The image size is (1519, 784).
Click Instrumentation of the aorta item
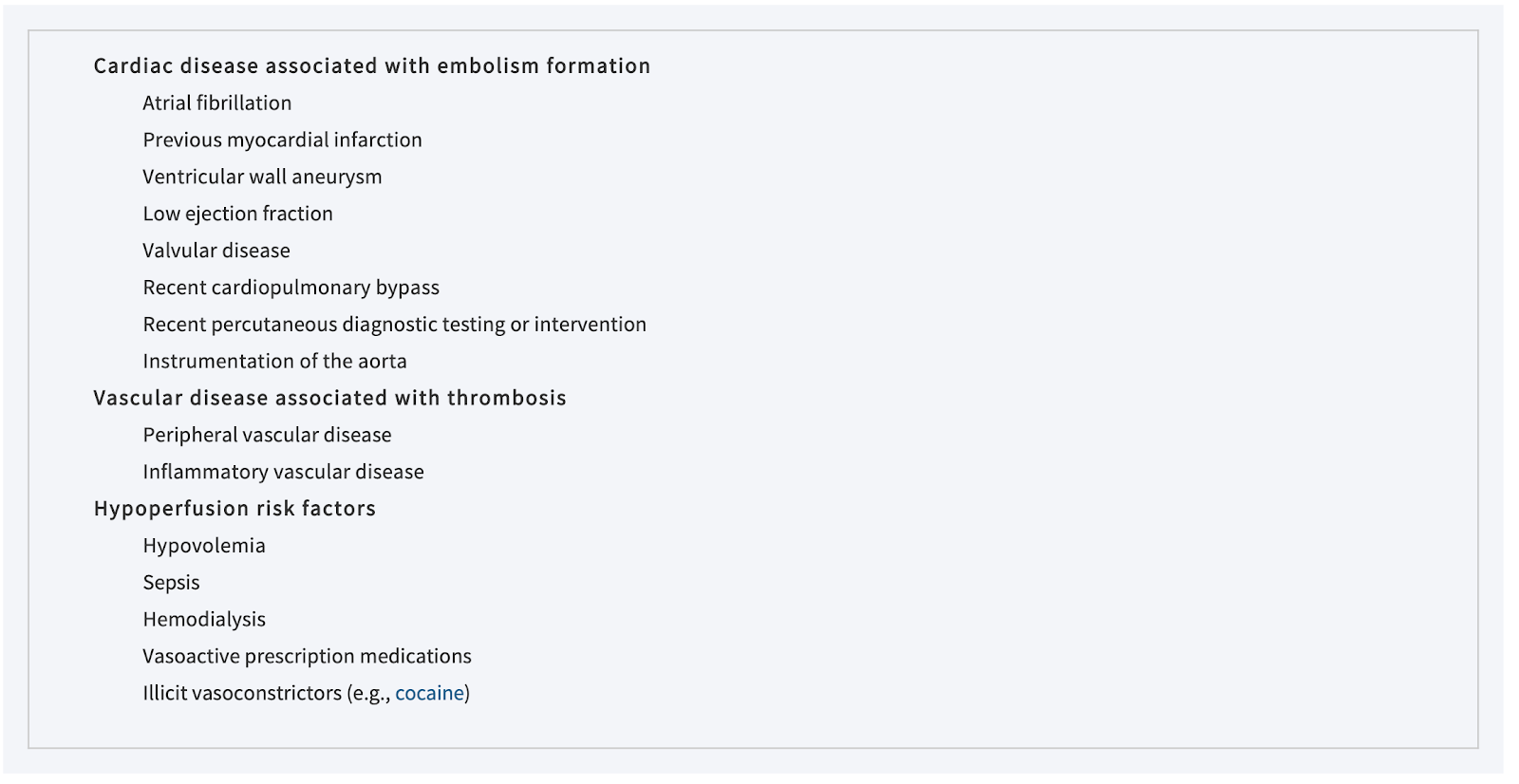point(274,361)
